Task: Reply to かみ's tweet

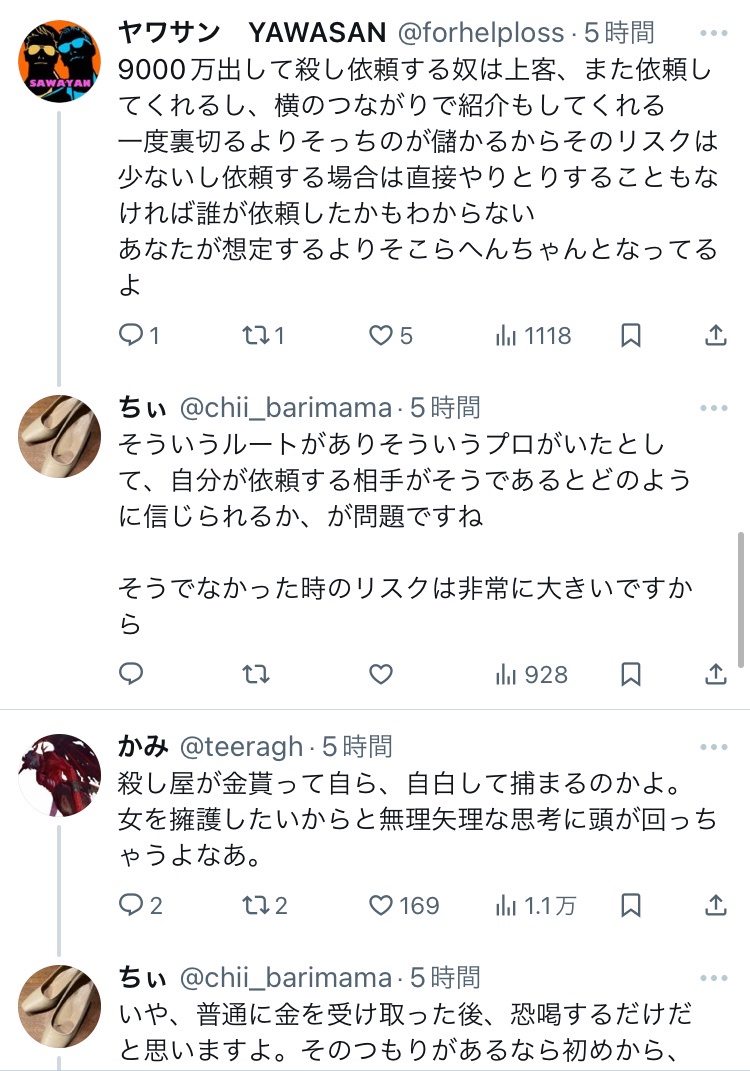Action: (x=132, y=906)
